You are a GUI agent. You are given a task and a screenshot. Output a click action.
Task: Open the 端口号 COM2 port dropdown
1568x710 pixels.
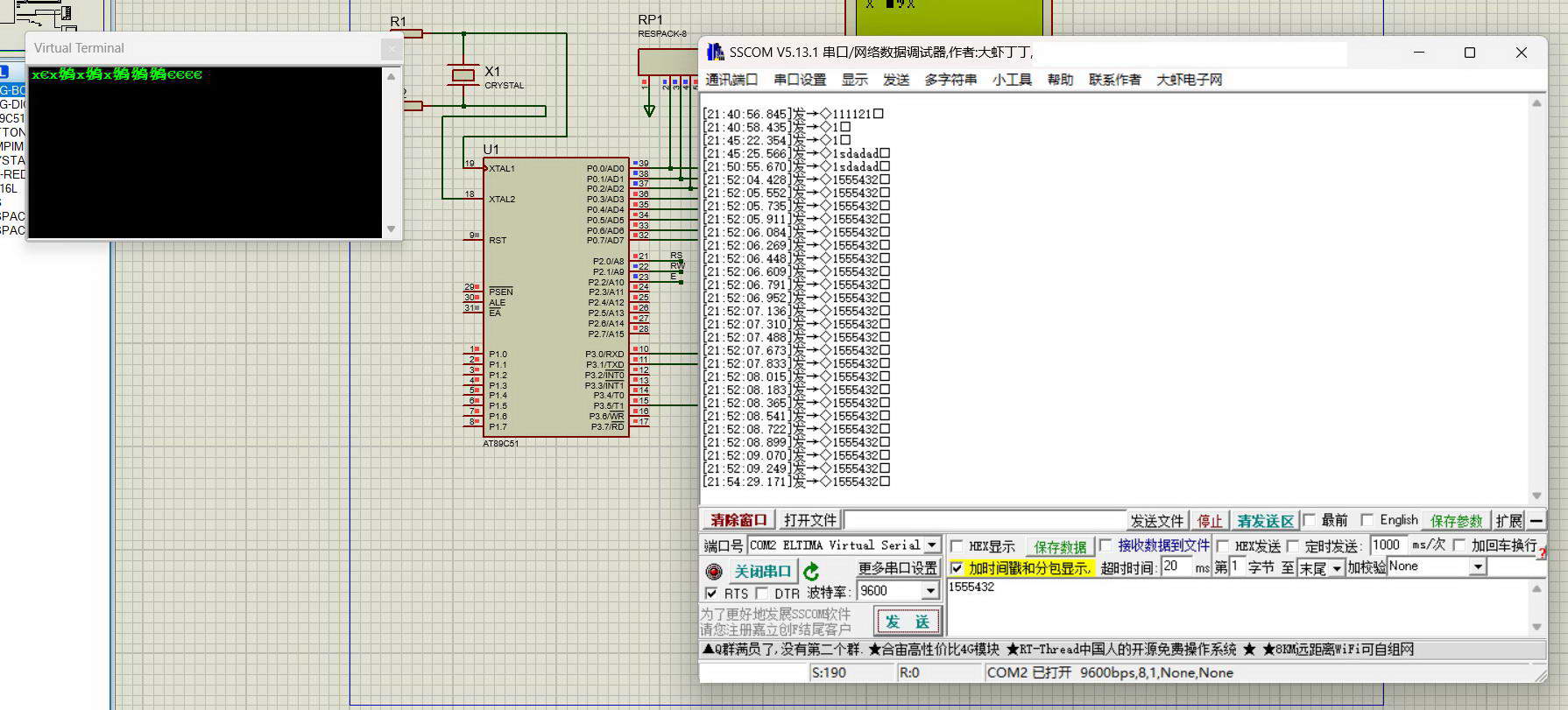coord(932,545)
